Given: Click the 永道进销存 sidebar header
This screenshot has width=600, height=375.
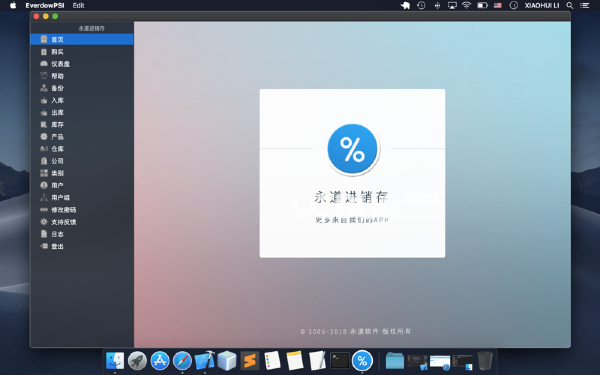Looking at the screenshot, I should click(91, 28).
